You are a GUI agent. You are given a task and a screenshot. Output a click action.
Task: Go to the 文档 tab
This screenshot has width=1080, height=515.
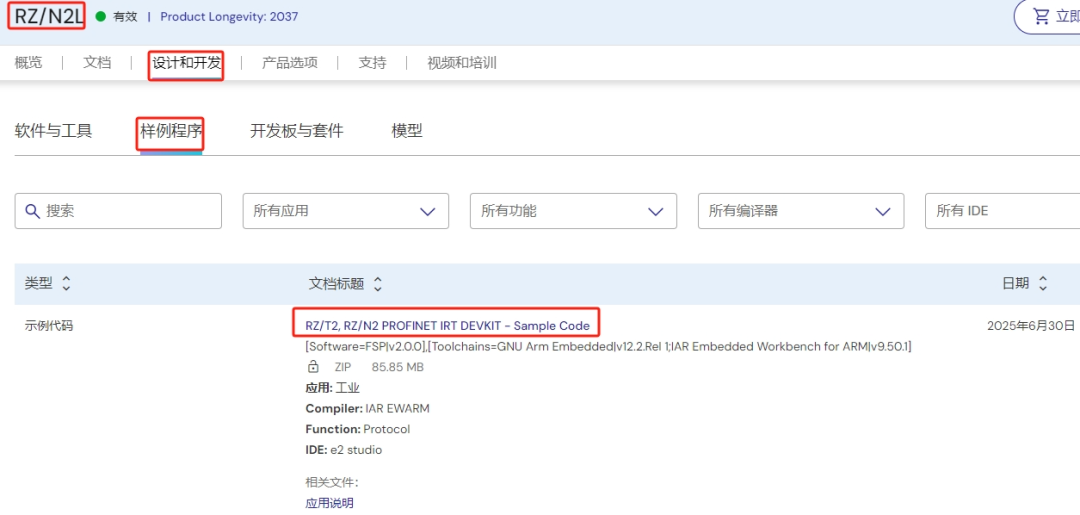click(97, 63)
